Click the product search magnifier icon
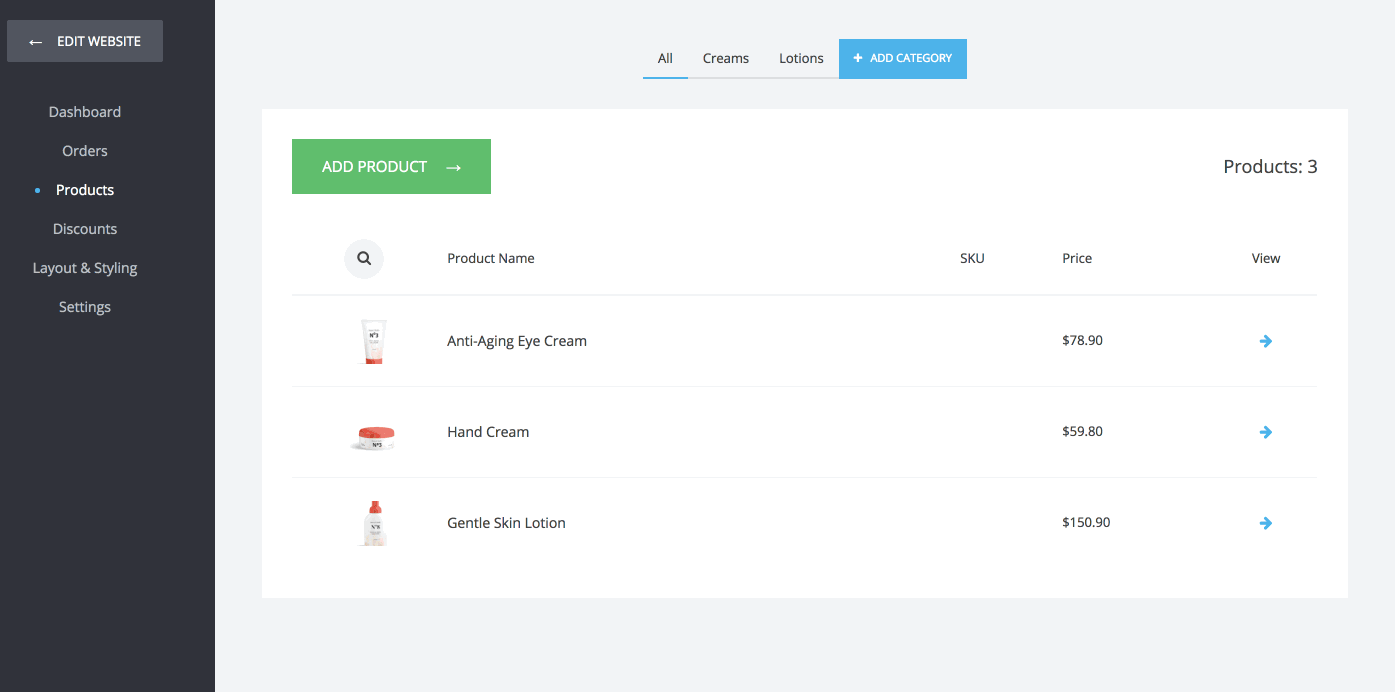Screen dimensions: 1395x692 [364, 259]
